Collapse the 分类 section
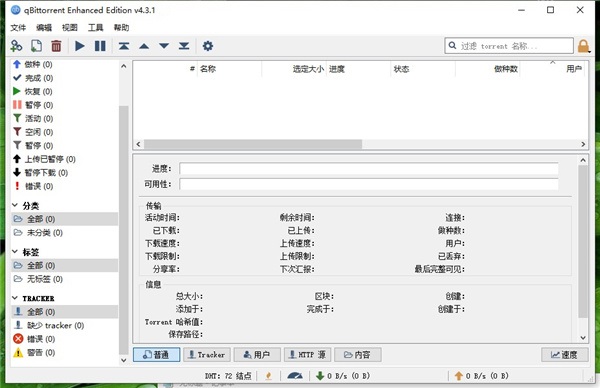This screenshot has height=388, width=600. pos(15,205)
